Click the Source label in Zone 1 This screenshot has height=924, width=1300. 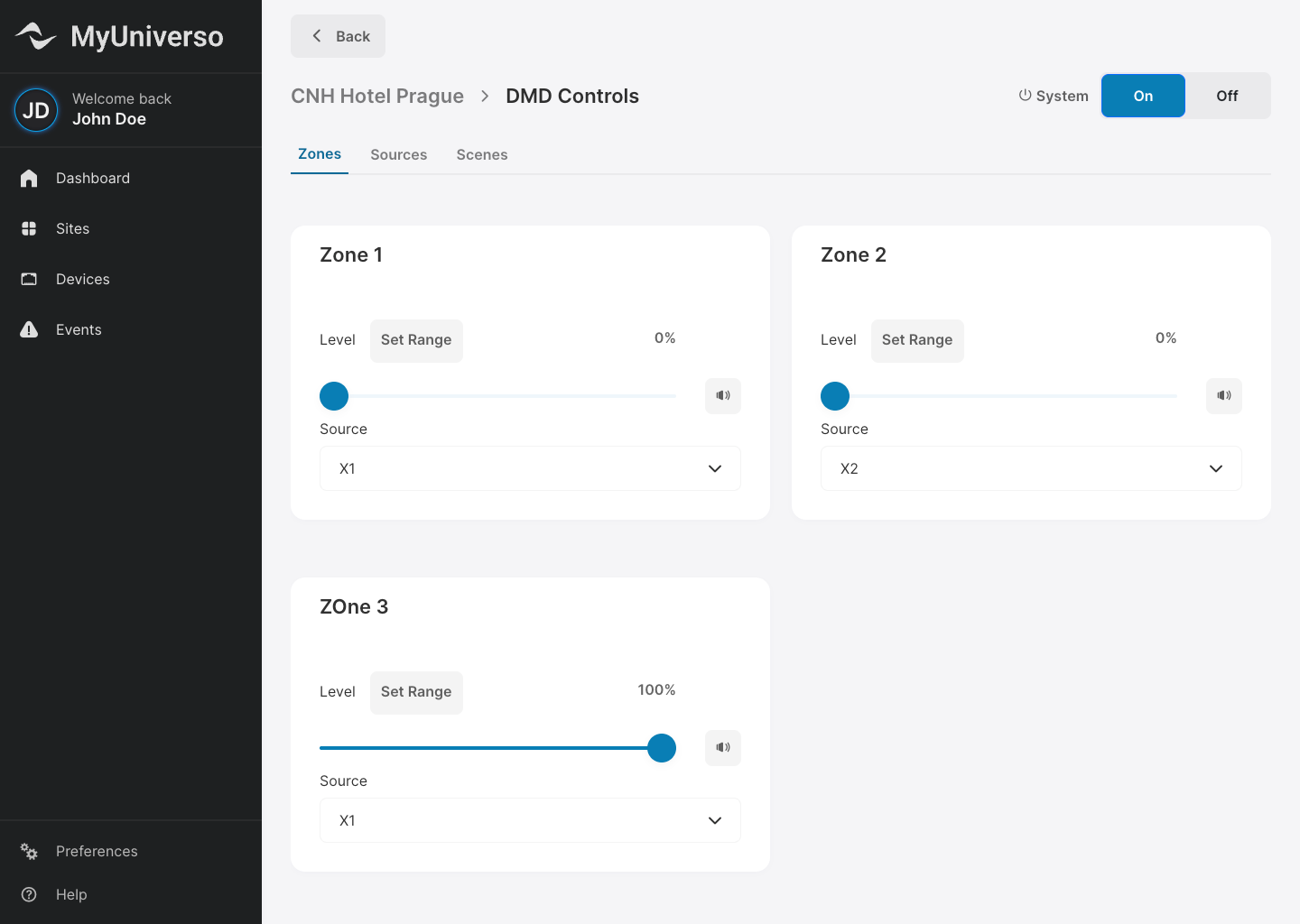(x=343, y=429)
